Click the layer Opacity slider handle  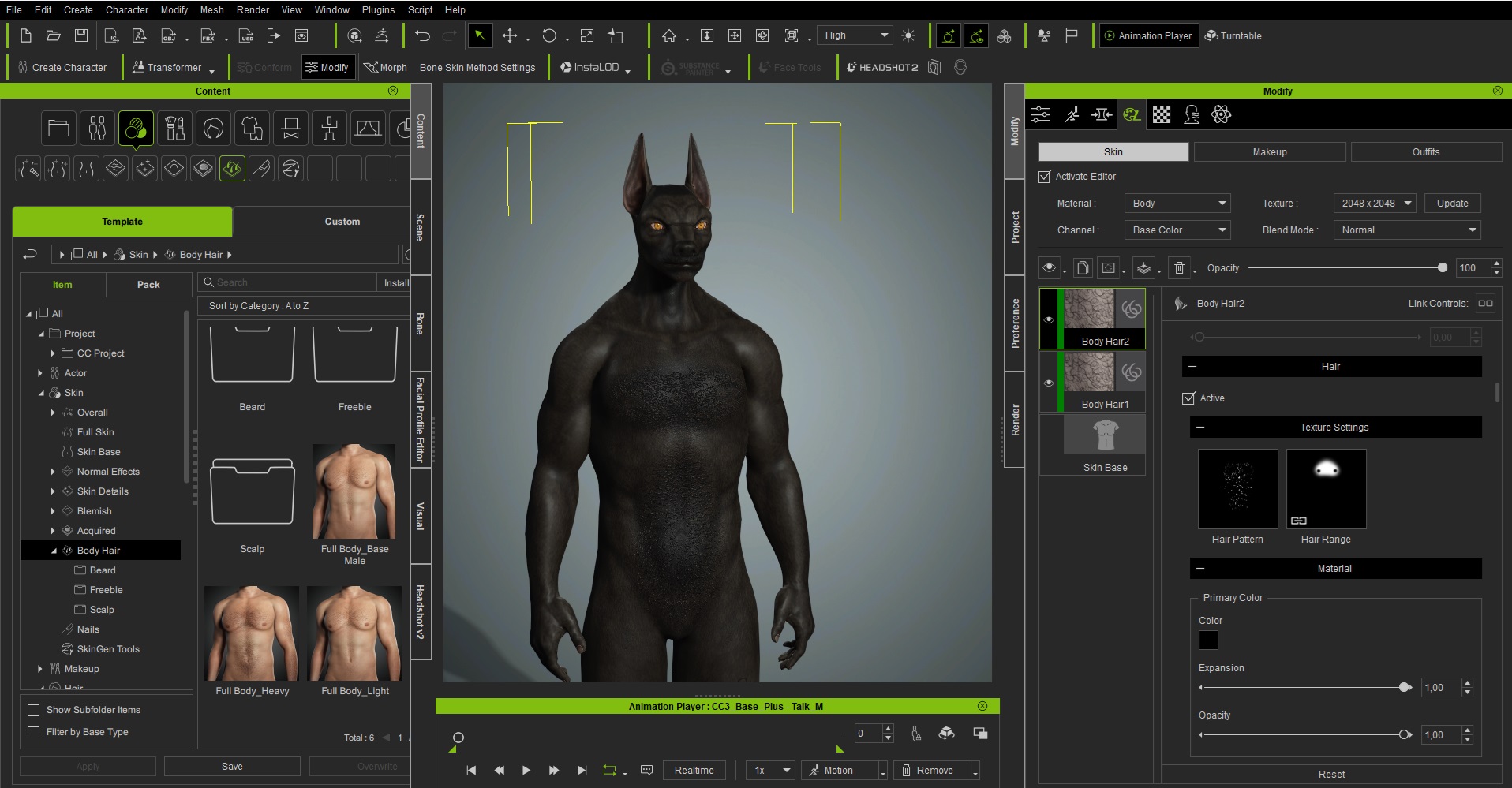pyautogui.click(x=1443, y=268)
